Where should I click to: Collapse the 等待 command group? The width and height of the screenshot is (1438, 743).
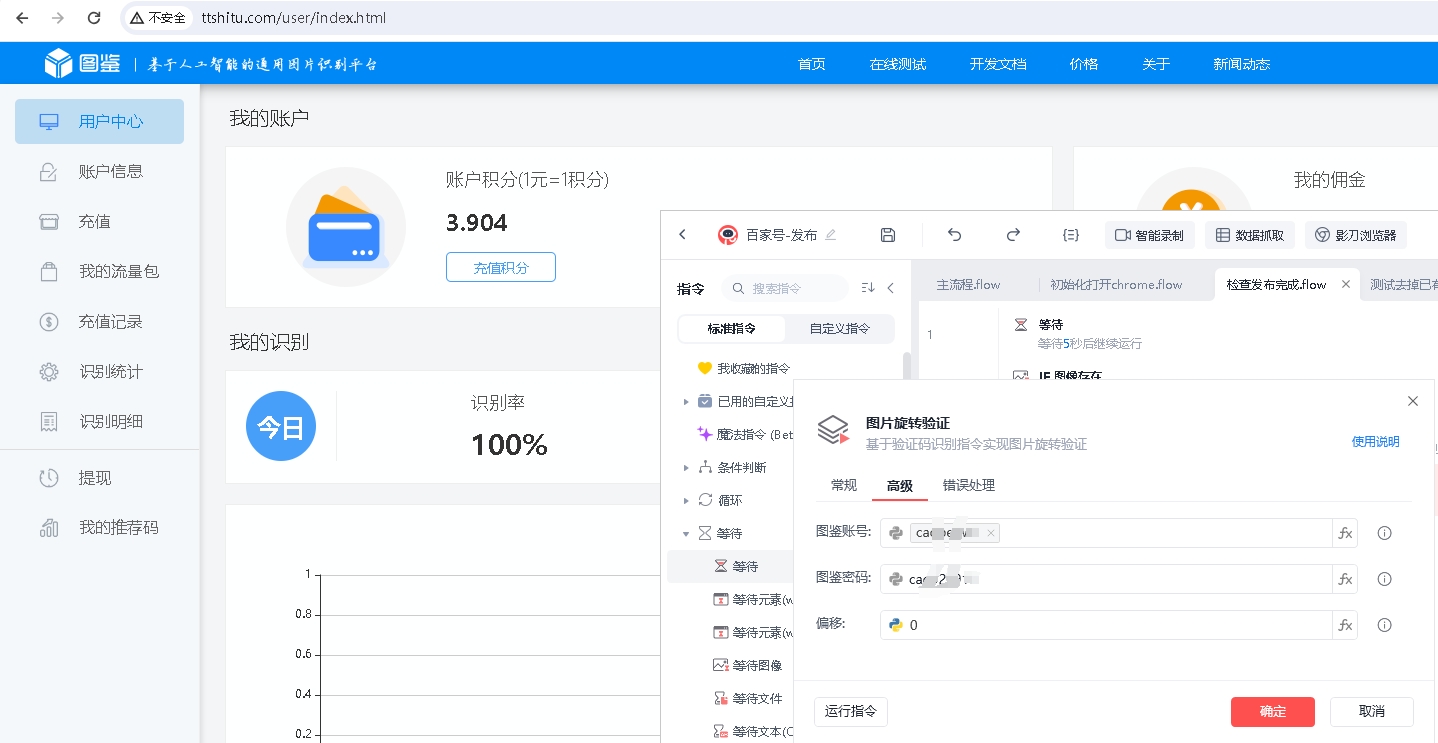[686, 533]
